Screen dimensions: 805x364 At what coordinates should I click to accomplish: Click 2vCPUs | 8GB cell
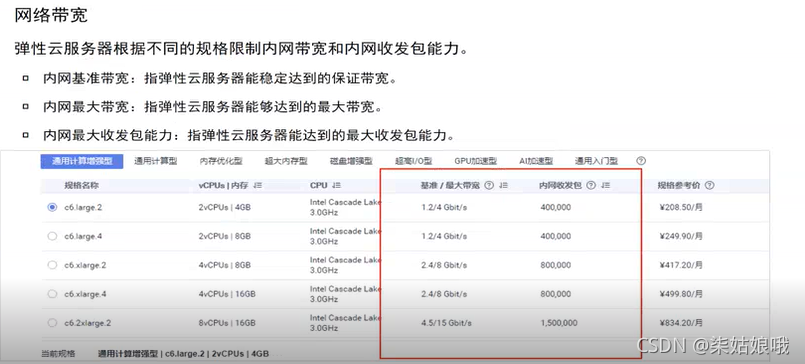[225, 236]
